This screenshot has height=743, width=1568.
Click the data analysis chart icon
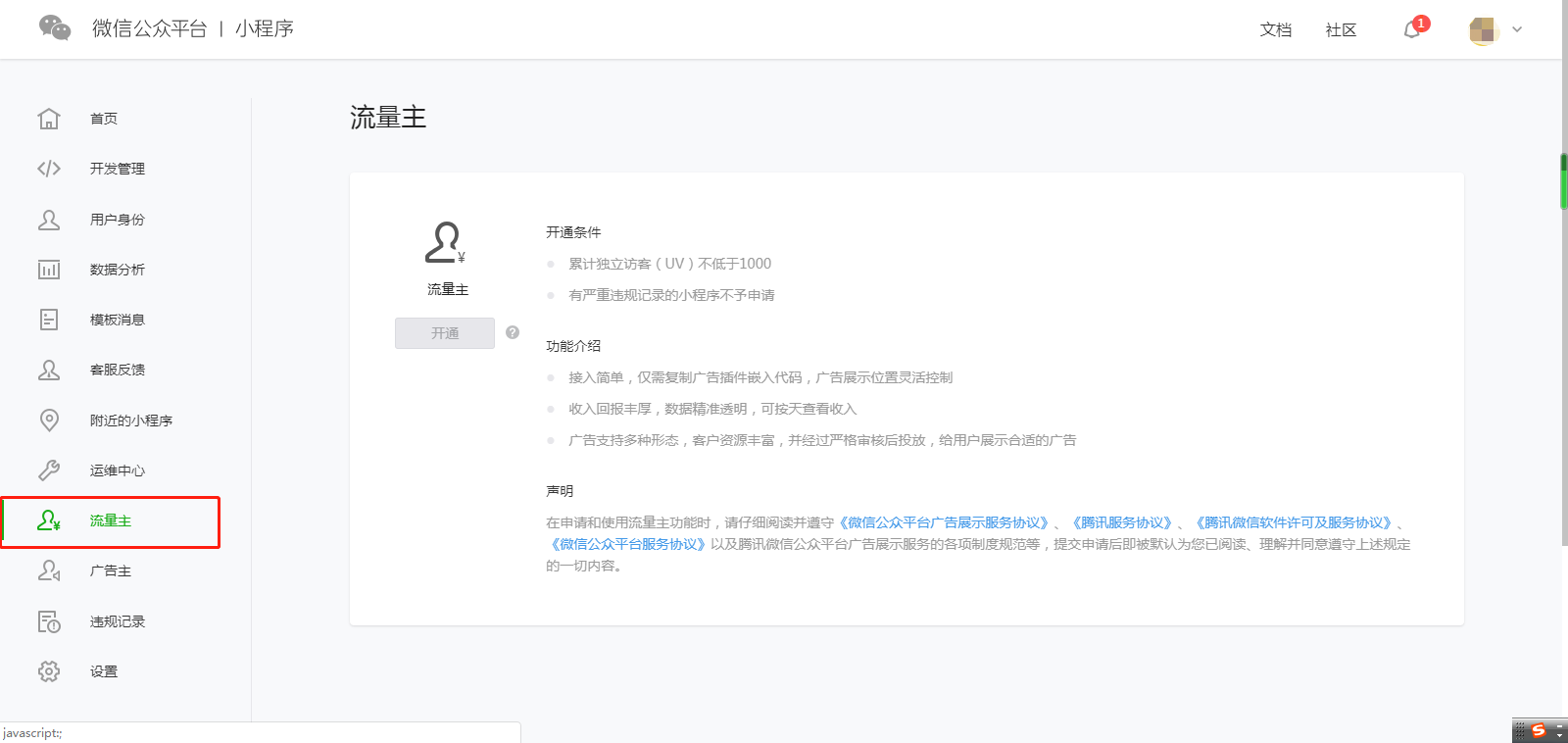pos(49,270)
